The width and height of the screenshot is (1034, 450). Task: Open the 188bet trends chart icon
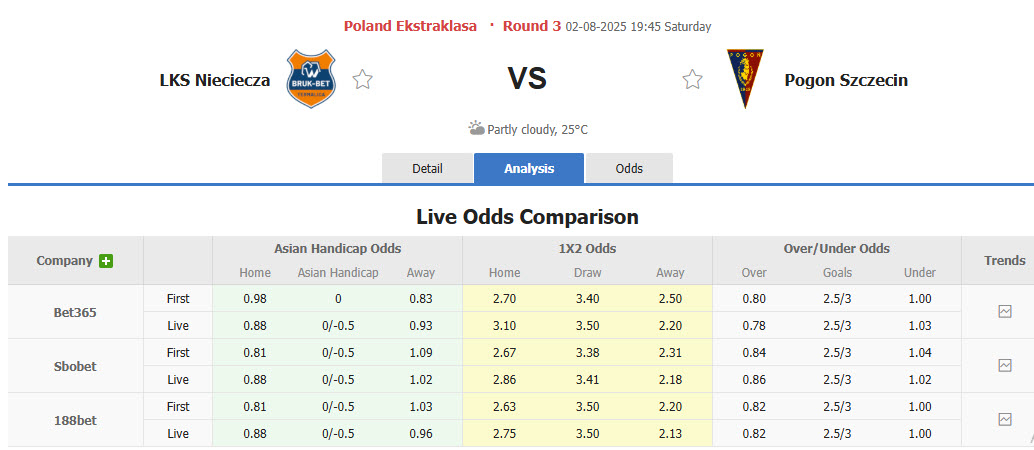tap(1005, 420)
